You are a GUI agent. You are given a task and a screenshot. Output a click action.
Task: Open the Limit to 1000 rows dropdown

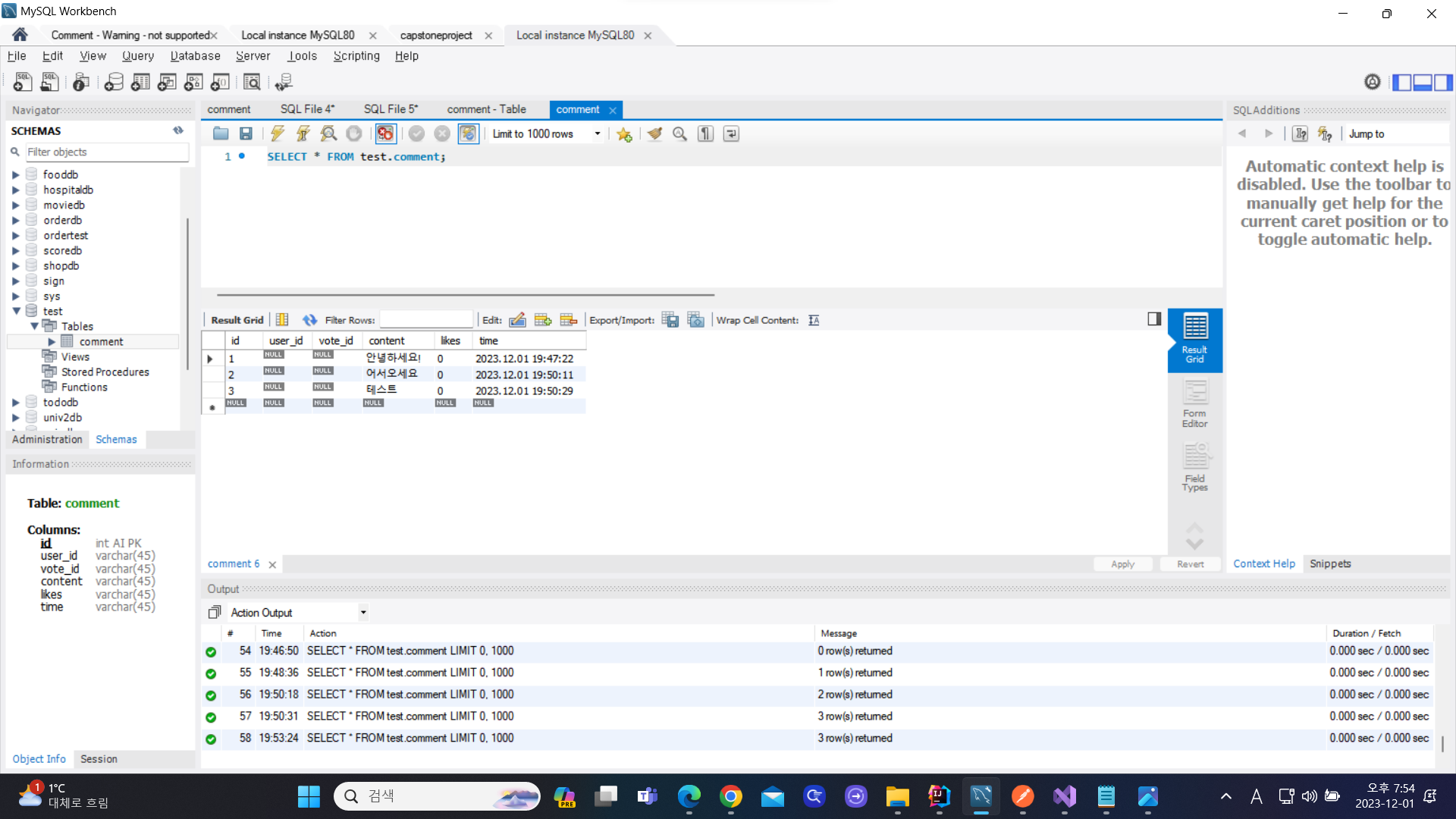(x=598, y=134)
